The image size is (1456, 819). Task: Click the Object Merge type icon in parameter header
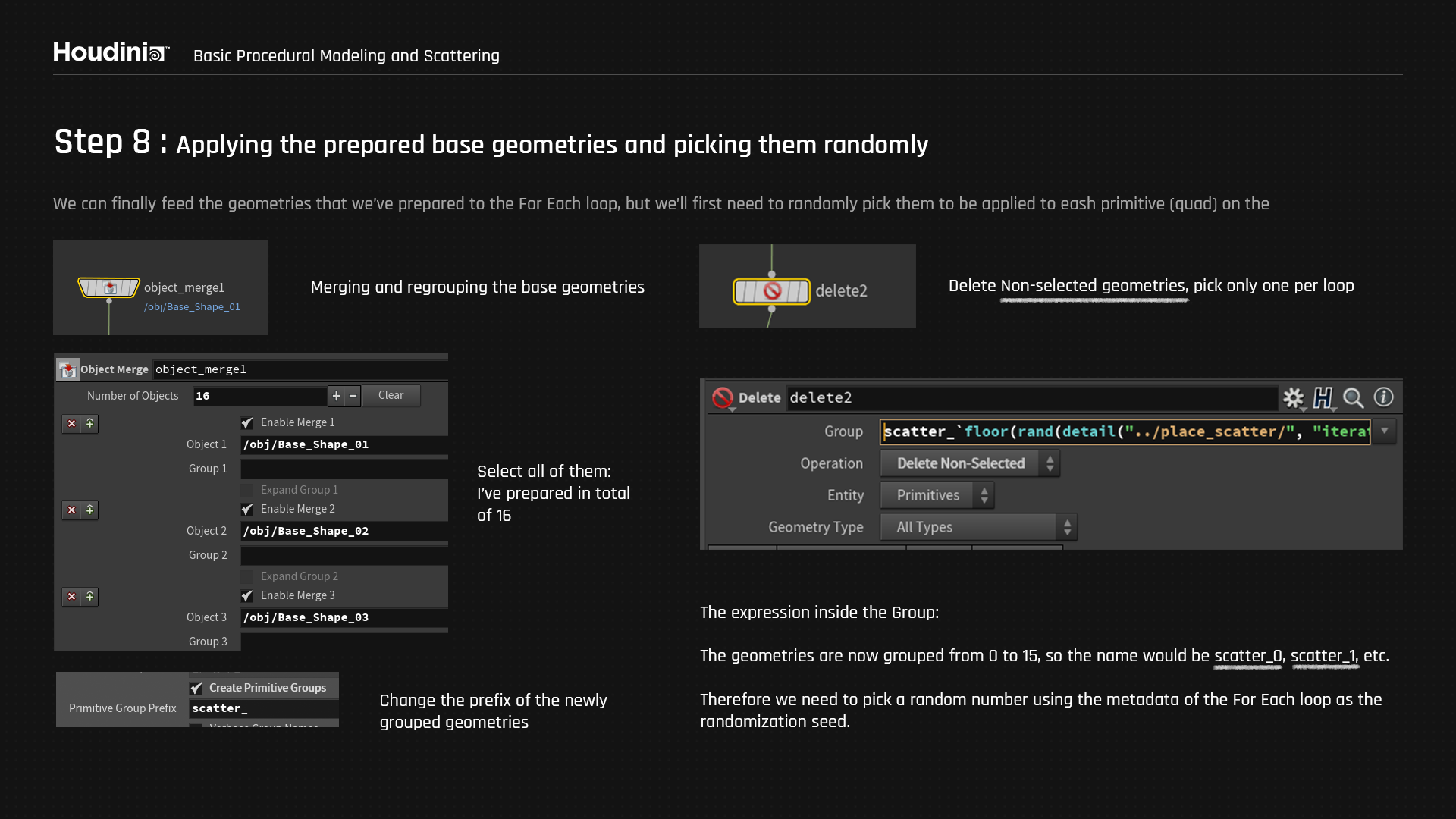pos(67,369)
